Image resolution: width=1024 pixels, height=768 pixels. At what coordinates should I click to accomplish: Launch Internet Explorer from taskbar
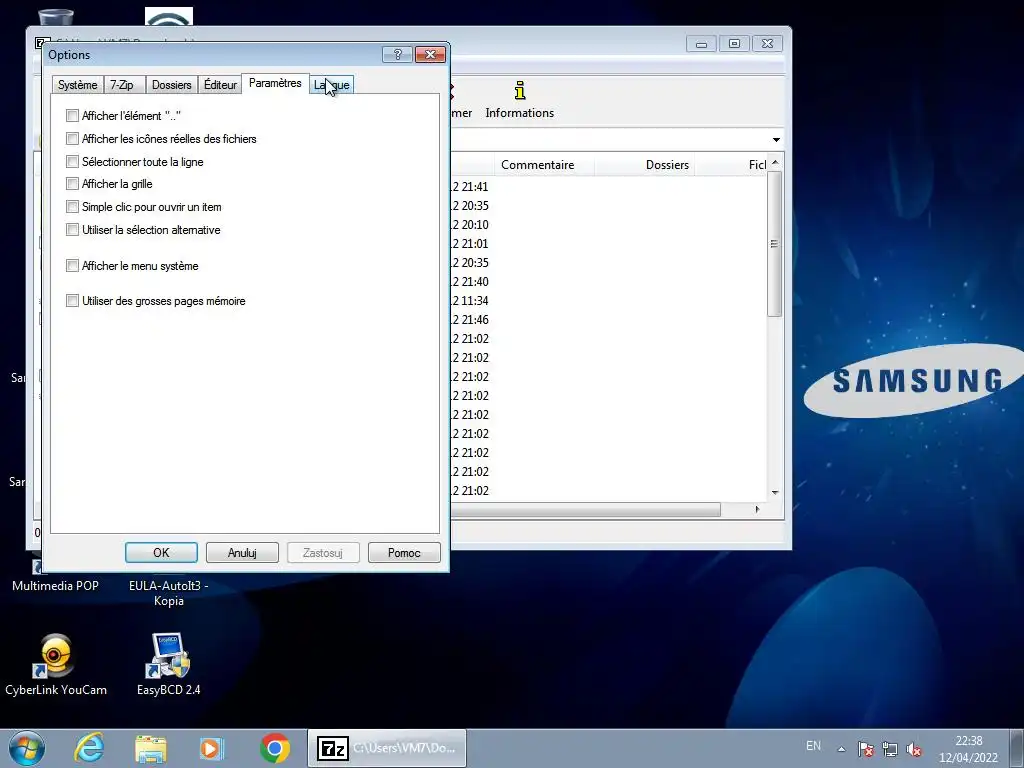tap(89, 748)
